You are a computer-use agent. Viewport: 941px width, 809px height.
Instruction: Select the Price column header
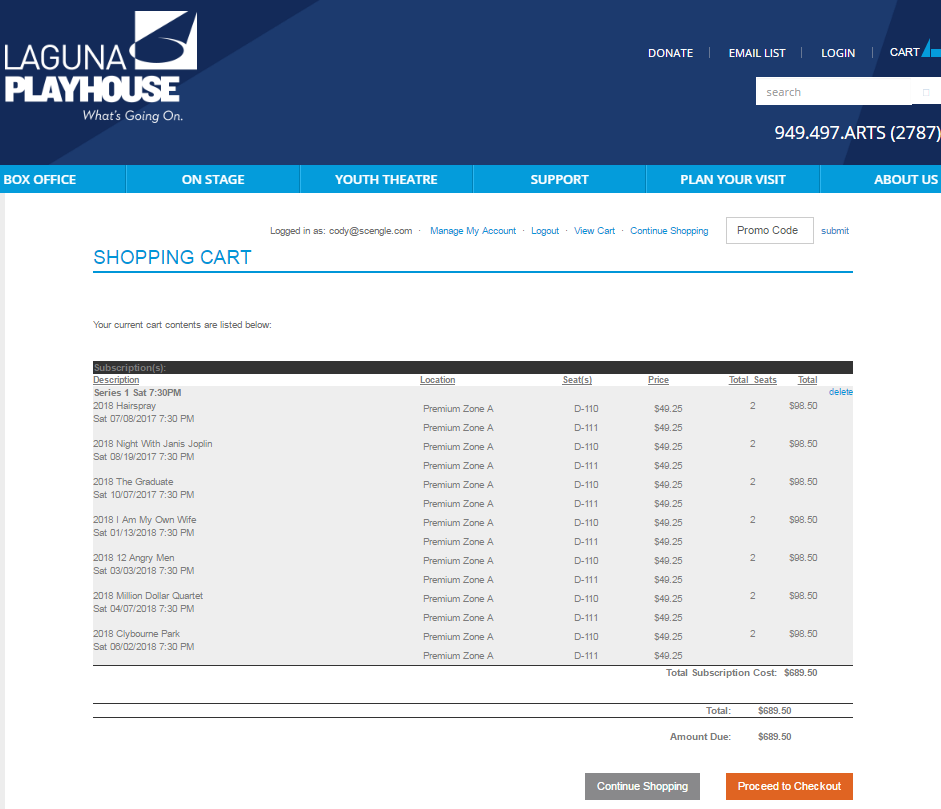(x=658, y=380)
